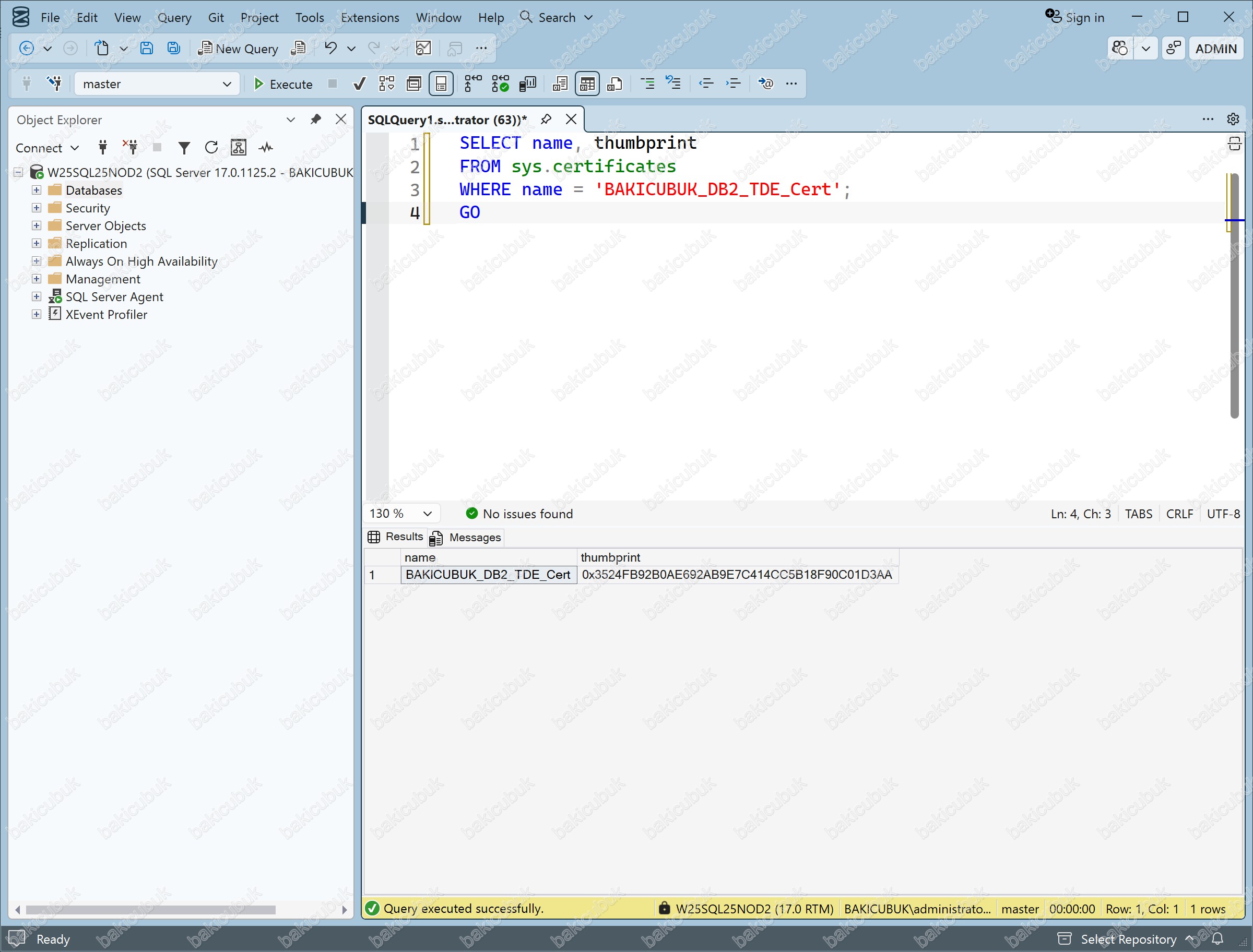Click the Increase Indent icon
1253x952 pixels.
point(734,84)
